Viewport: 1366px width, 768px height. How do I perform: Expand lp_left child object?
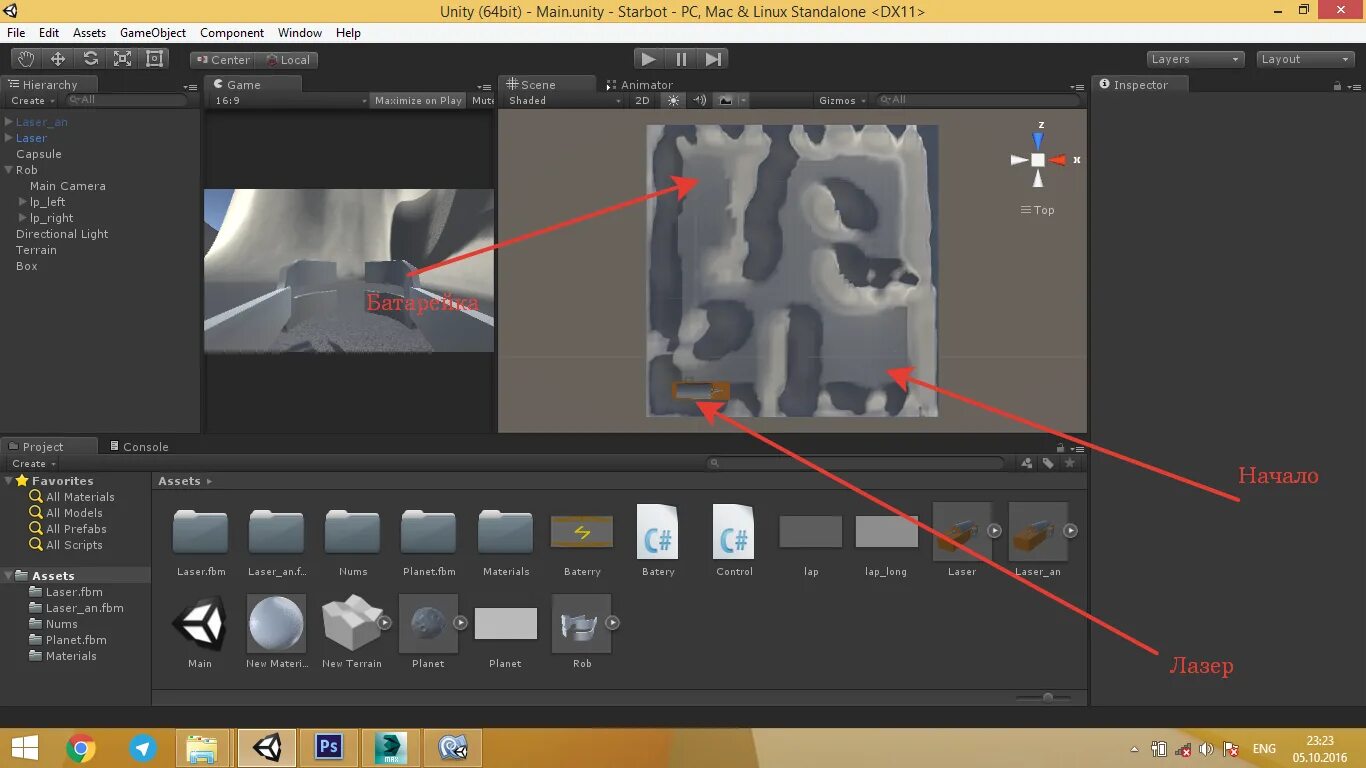pyautogui.click(x=23, y=202)
